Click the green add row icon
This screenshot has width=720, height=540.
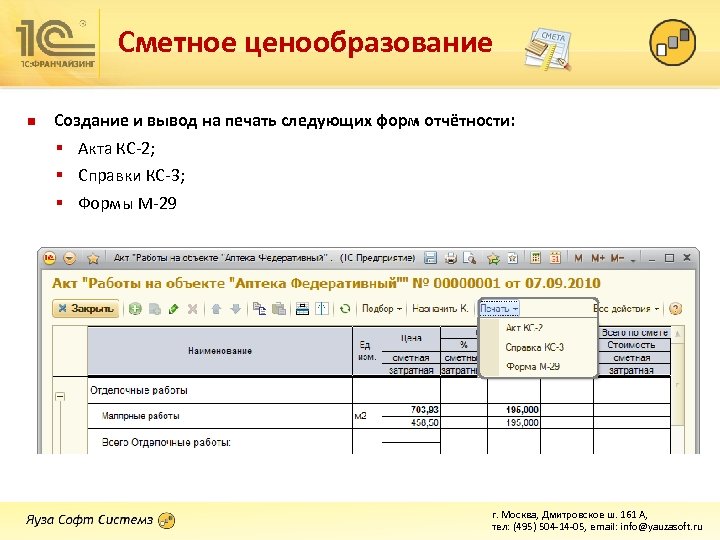(x=135, y=309)
